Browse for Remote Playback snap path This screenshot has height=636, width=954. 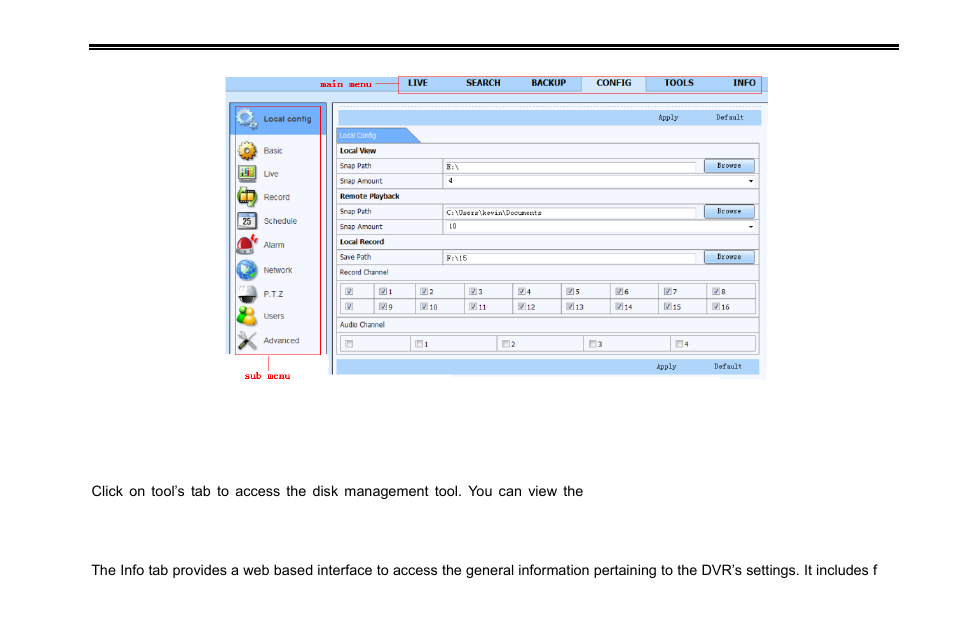tap(729, 211)
